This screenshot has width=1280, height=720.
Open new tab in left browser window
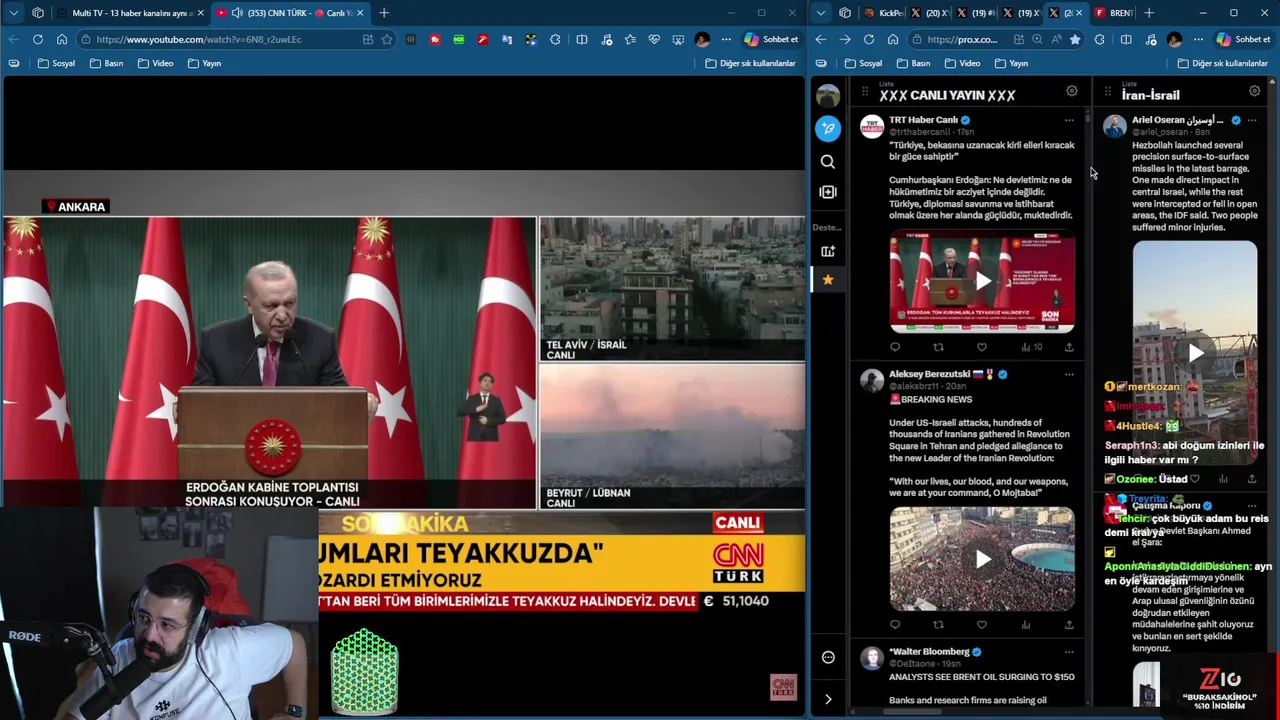click(384, 13)
